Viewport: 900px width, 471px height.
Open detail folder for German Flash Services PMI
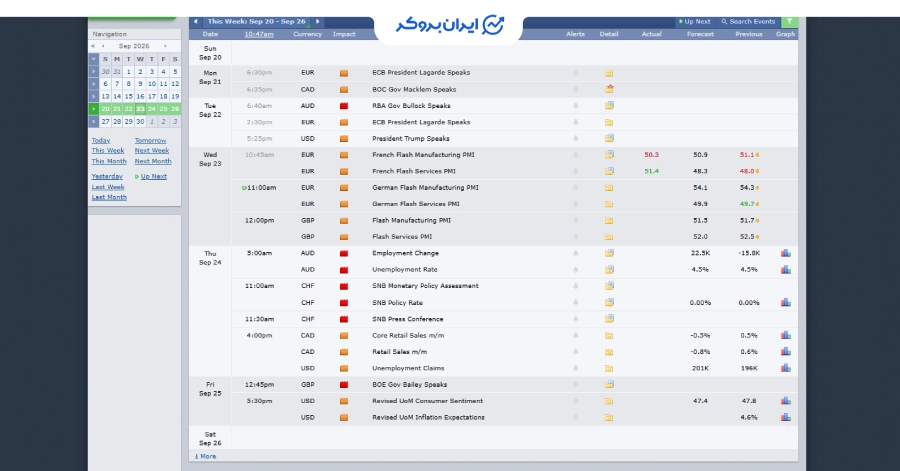pos(609,204)
